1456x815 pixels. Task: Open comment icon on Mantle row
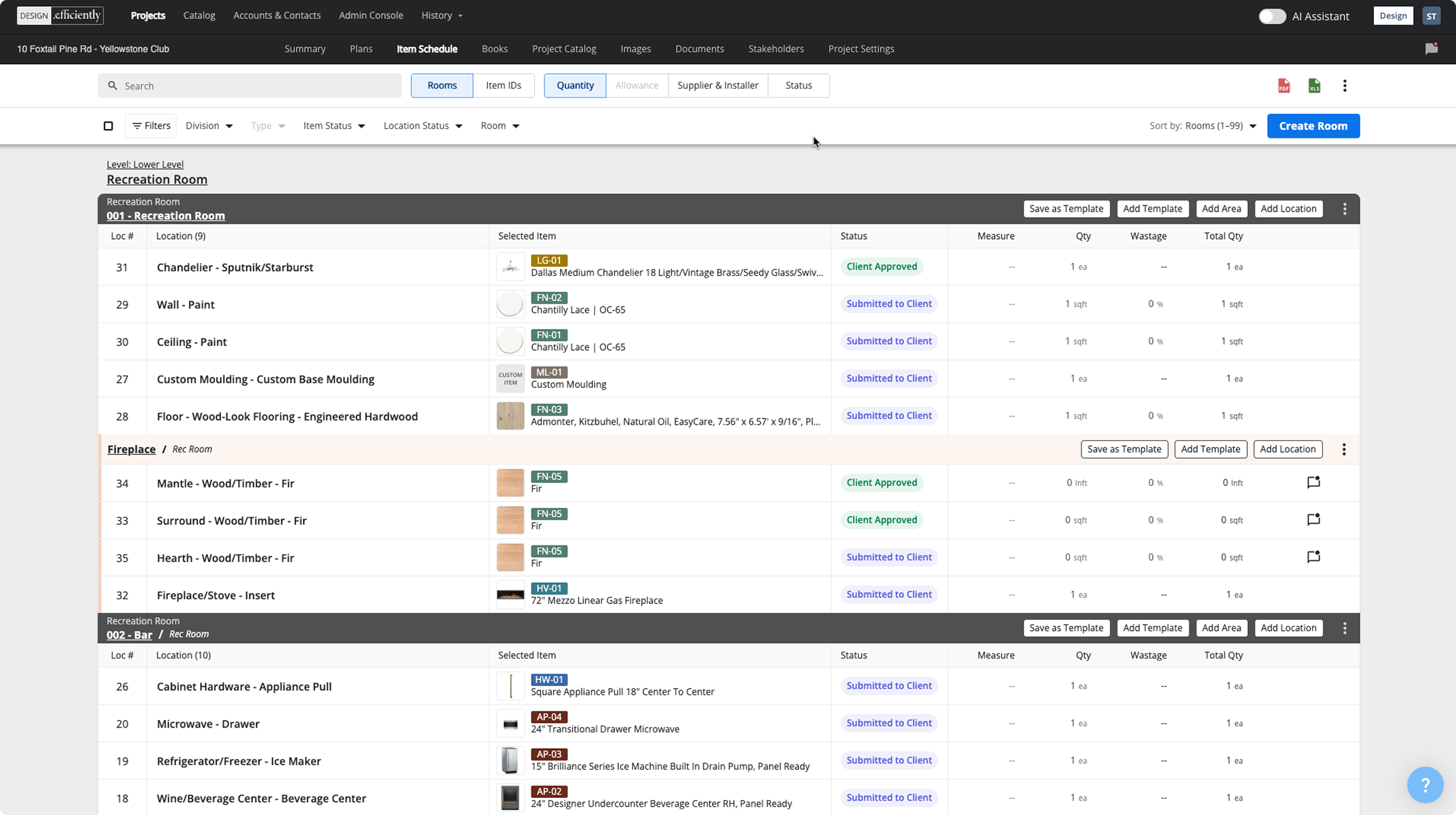click(x=1313, y=483)
